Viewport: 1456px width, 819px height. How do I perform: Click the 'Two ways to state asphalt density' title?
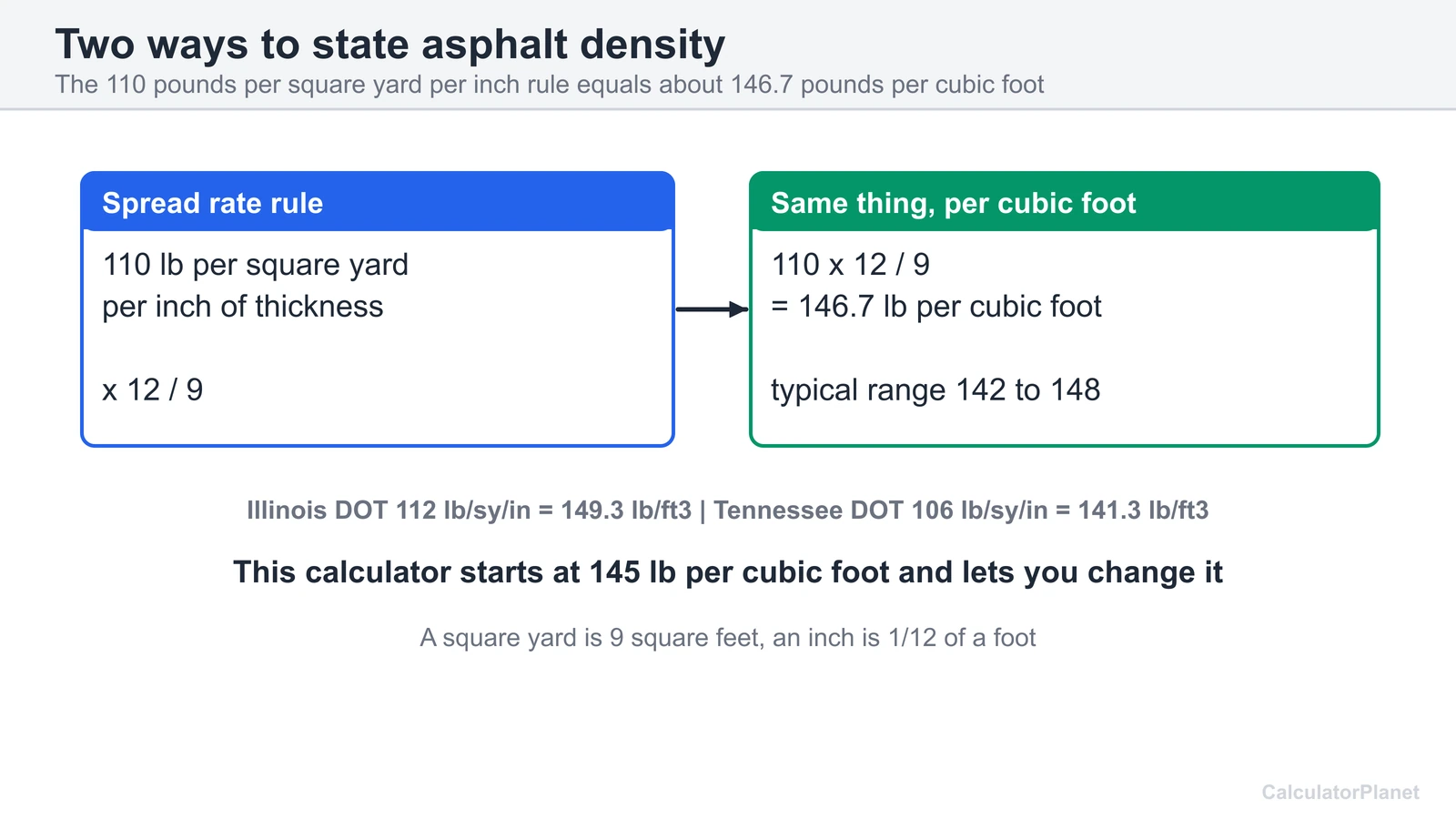pyautogui.click(x=390, y=45)
